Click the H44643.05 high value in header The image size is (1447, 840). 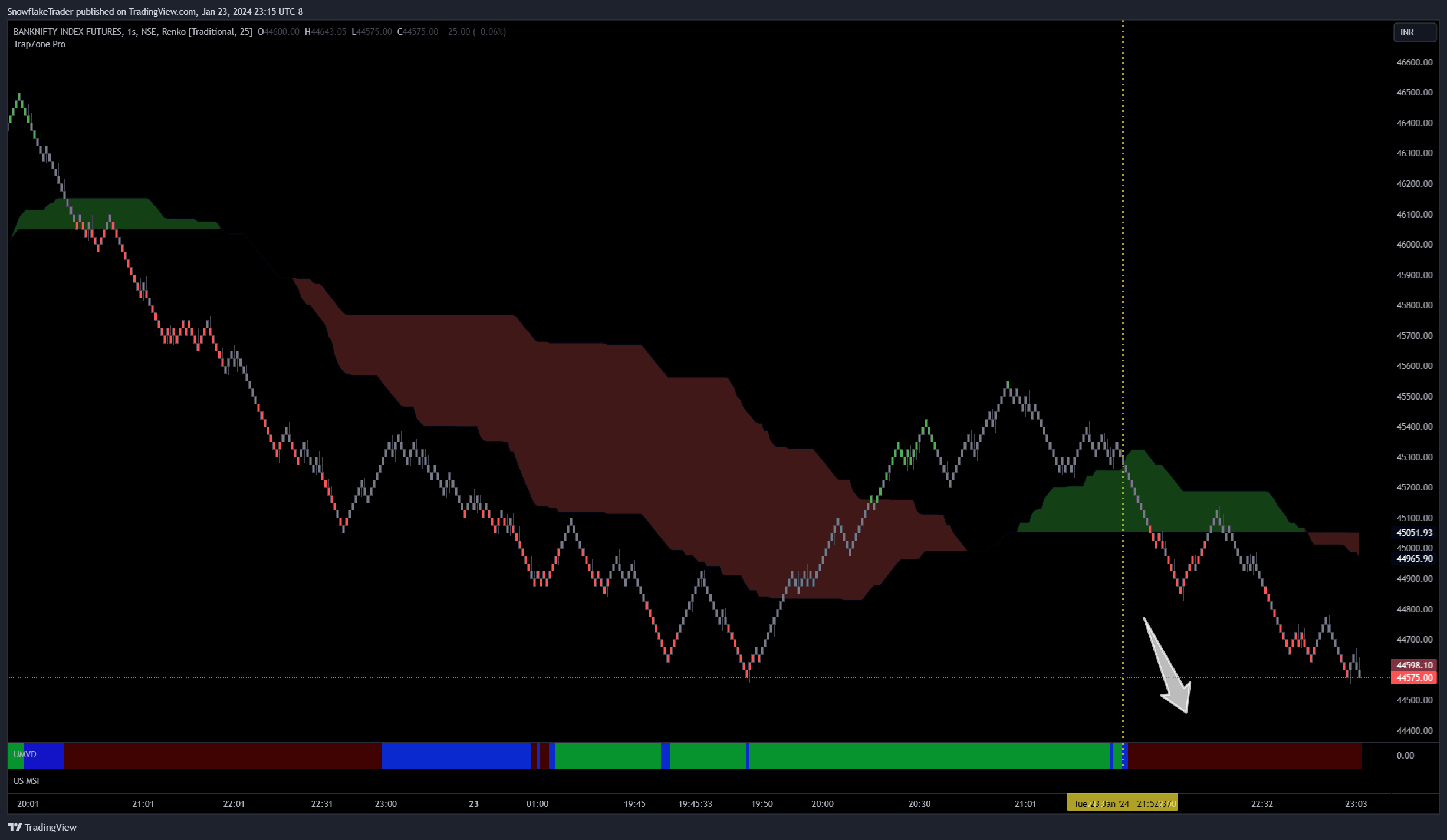click(325, 32)
